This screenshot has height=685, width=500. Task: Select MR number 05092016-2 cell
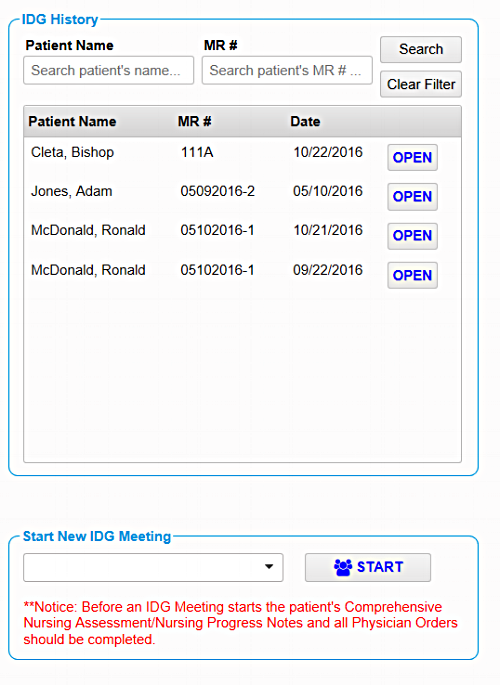point(217,191)
